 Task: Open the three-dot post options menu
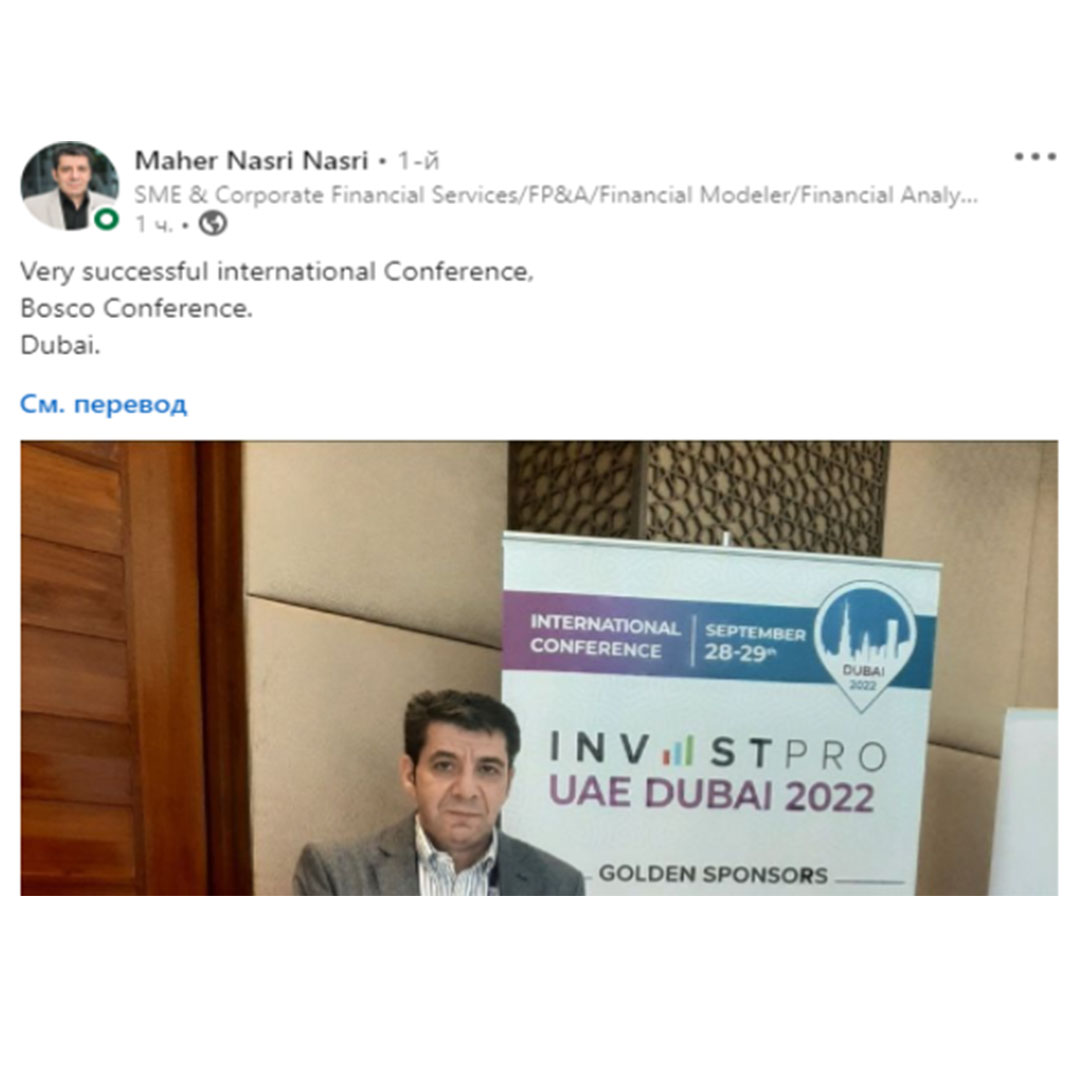[x=1035, y=158]
